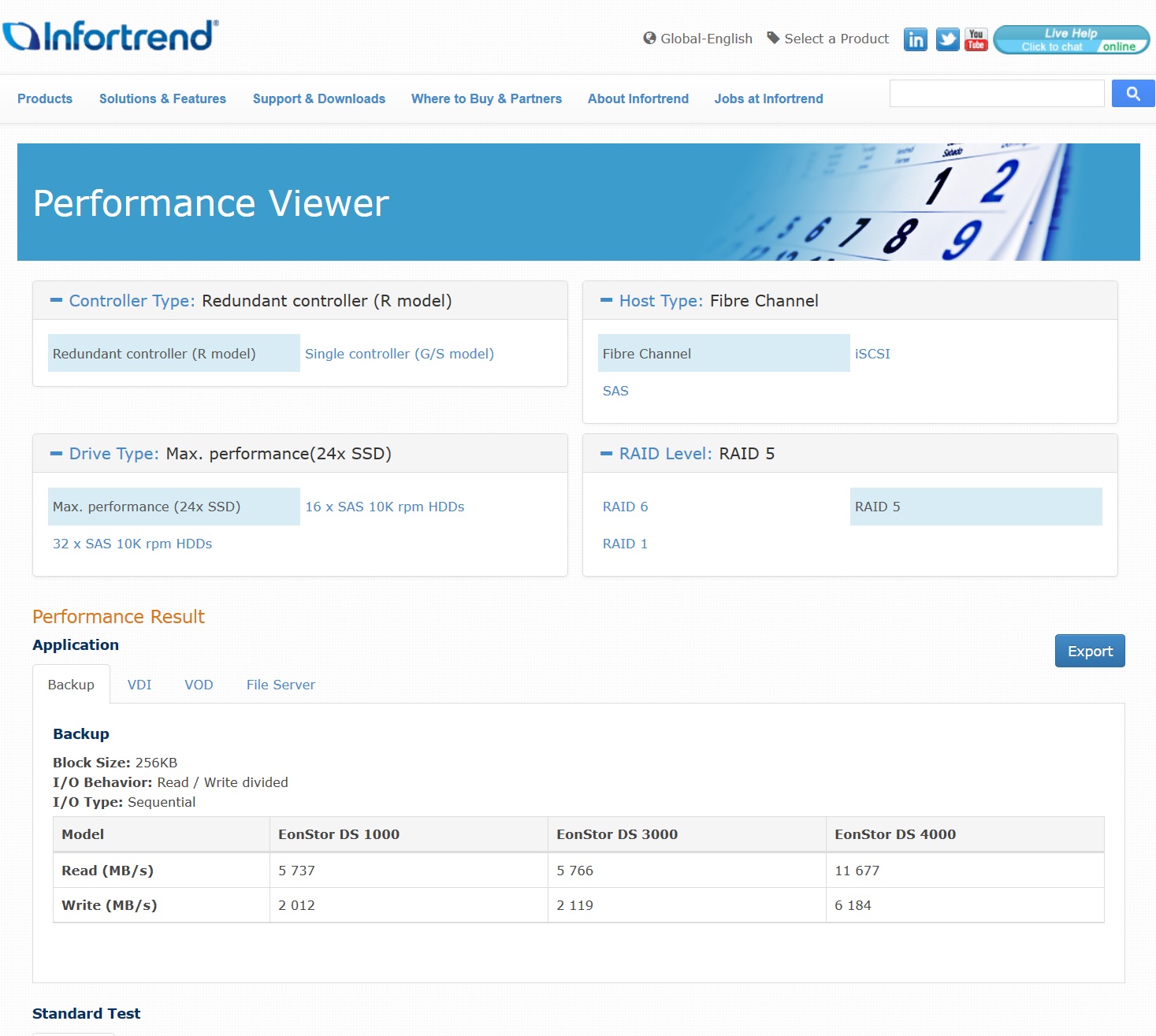The image size is (1156, 1036).
Task: Open Jobs at Infortrend page
Action: coord(768,98)
